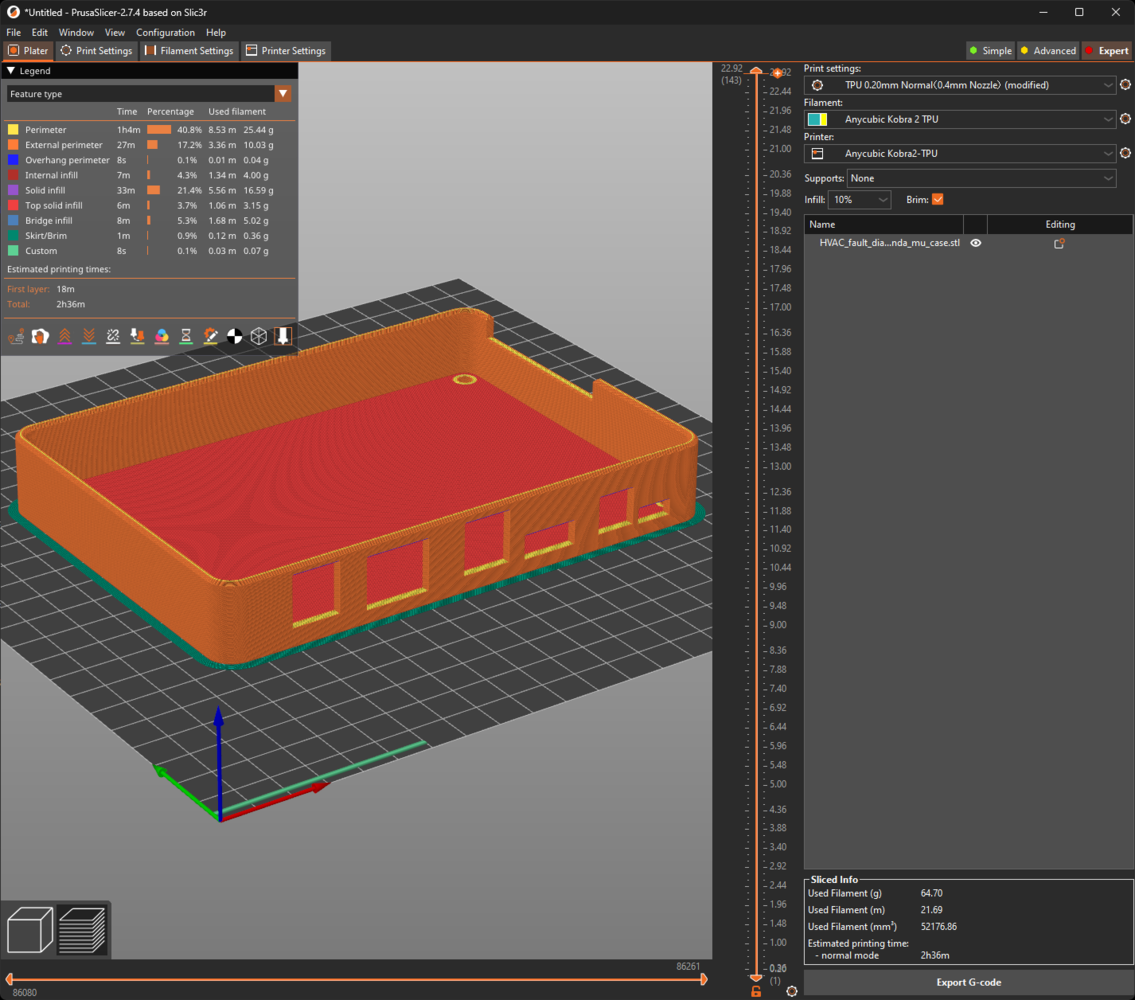Switch to 3D editor view cube icon
Image resolution: width=1135 pixels, height=1000 pixels.
30,930
